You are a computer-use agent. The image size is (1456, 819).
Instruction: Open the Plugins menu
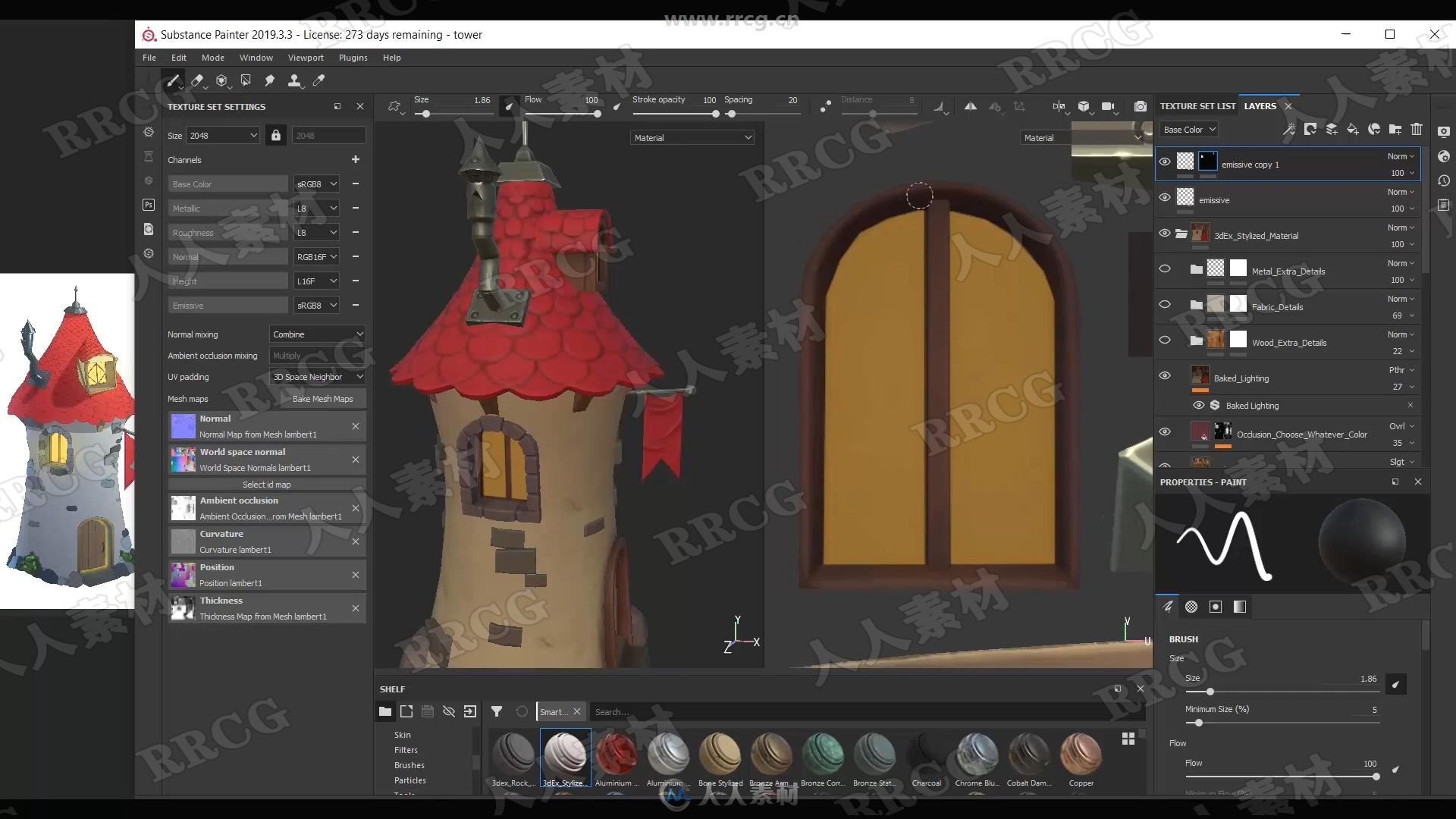(353, 58)
